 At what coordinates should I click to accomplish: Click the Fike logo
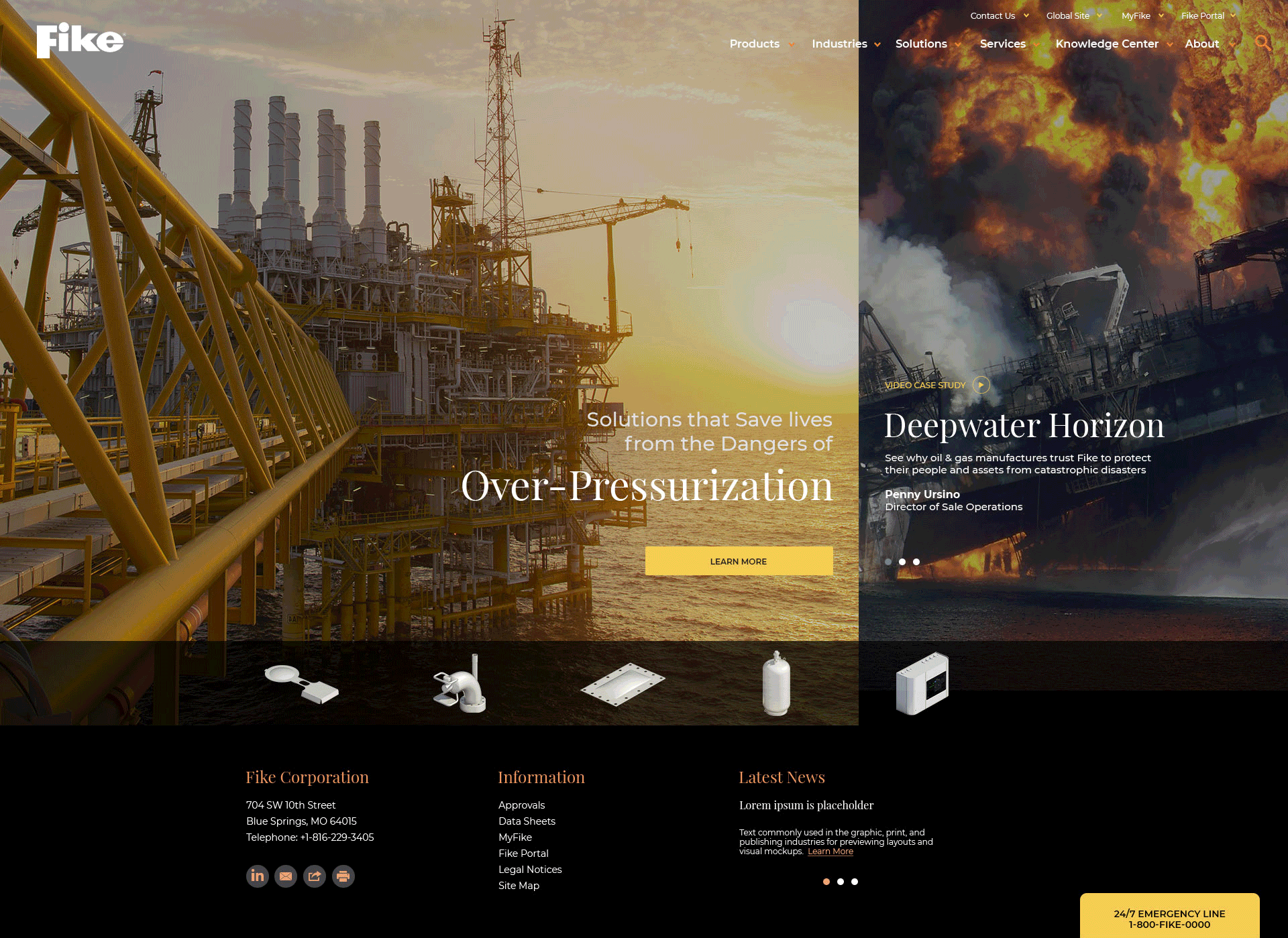click(80, 40)
